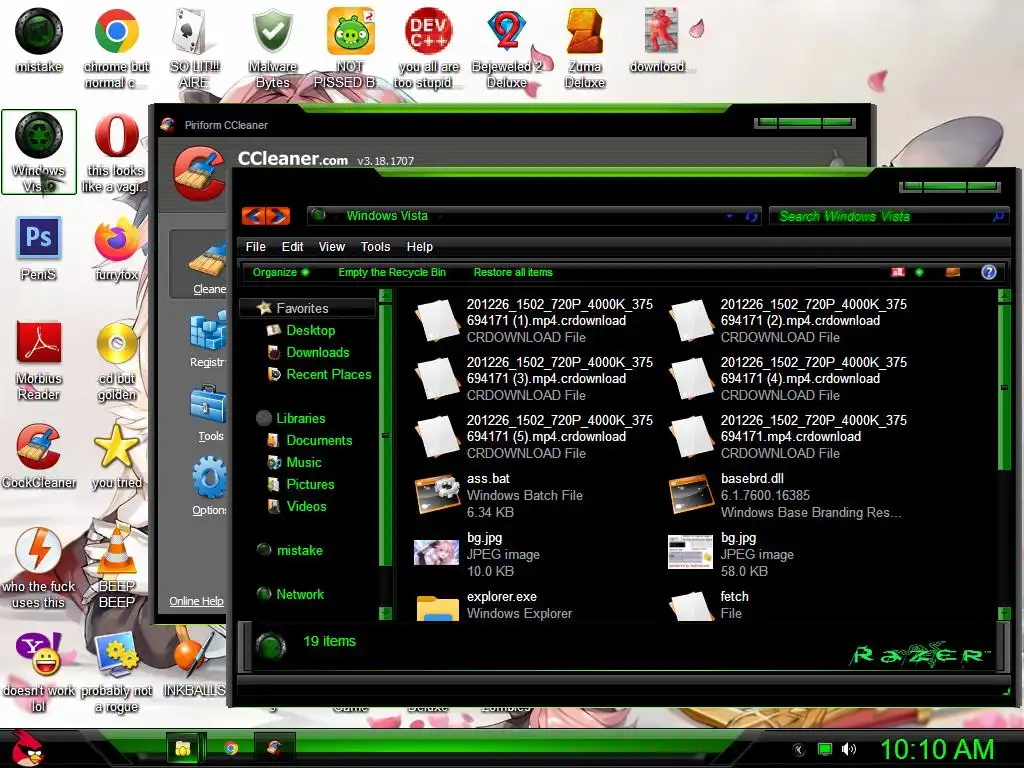Launch Zuma Deluxe from desktop
Image resolution: width=1024 pixels, height=768 pixels.
click(584, 48)
